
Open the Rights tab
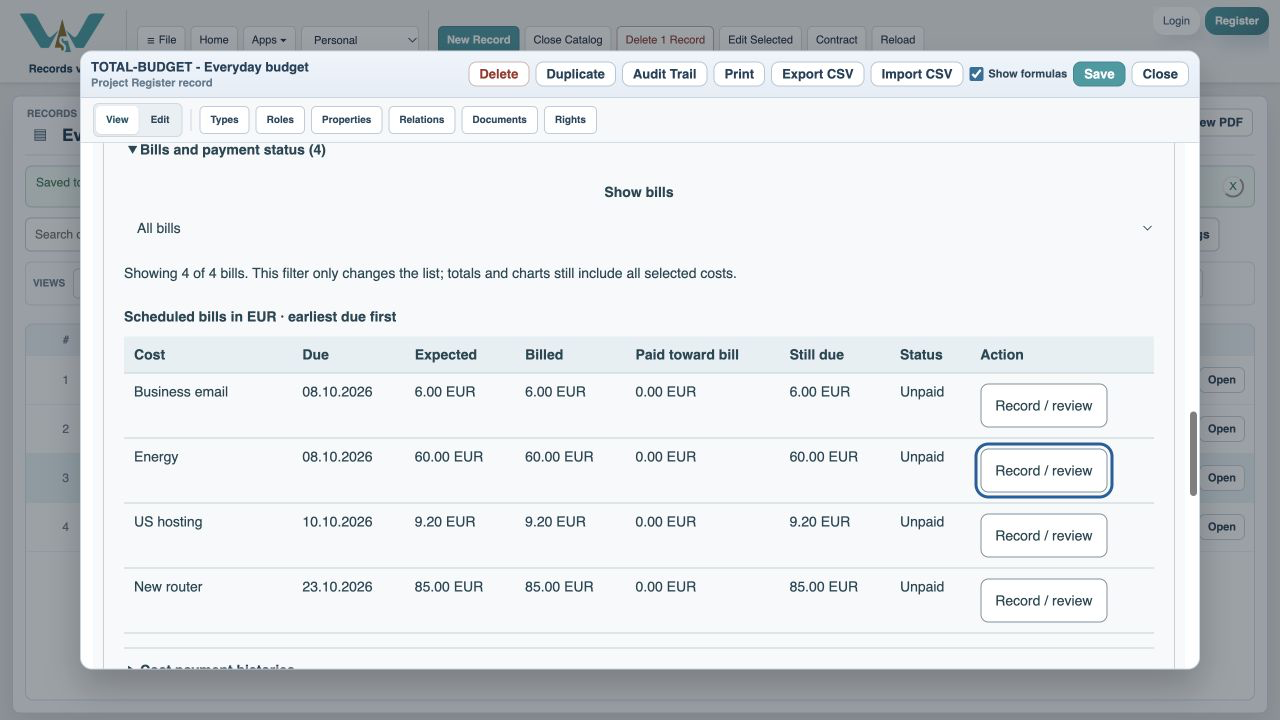570,120
